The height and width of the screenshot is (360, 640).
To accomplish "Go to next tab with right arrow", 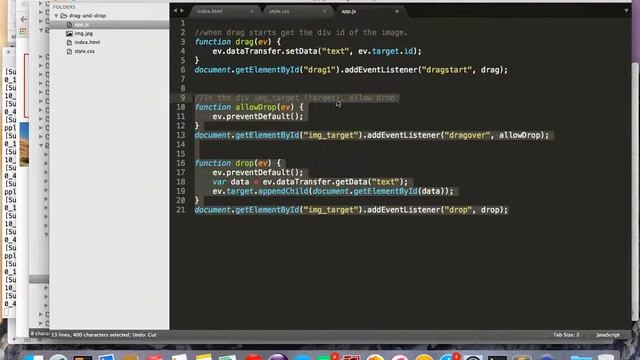I will point(182,11).
